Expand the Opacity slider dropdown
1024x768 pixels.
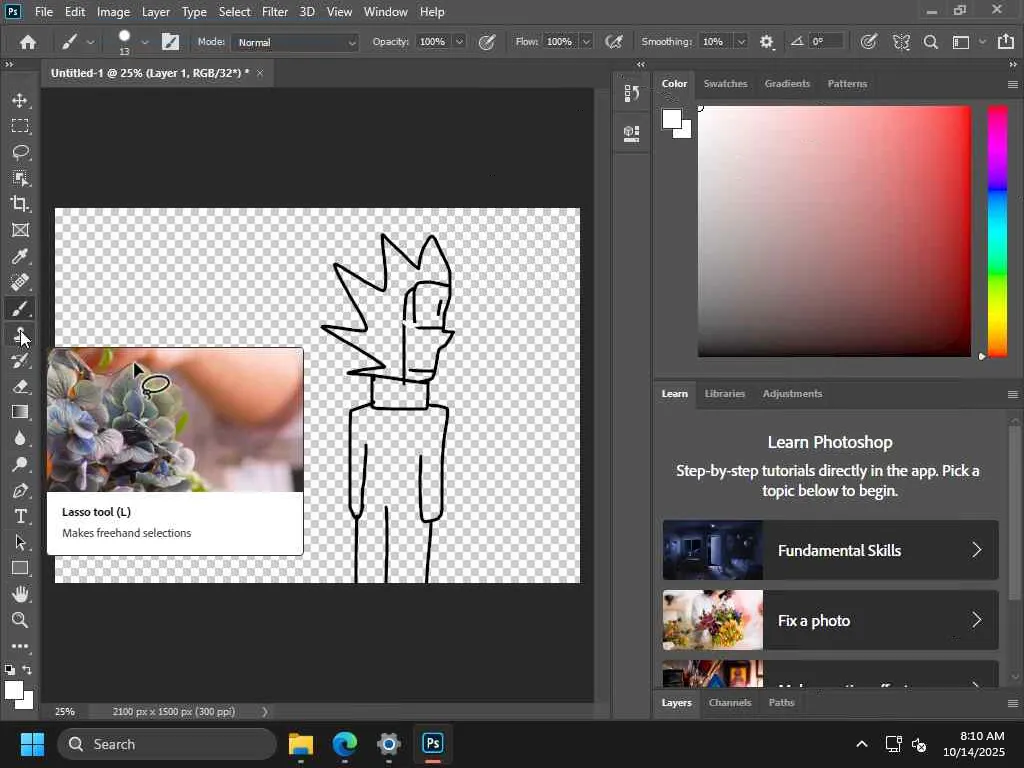[x=459, y=42]
